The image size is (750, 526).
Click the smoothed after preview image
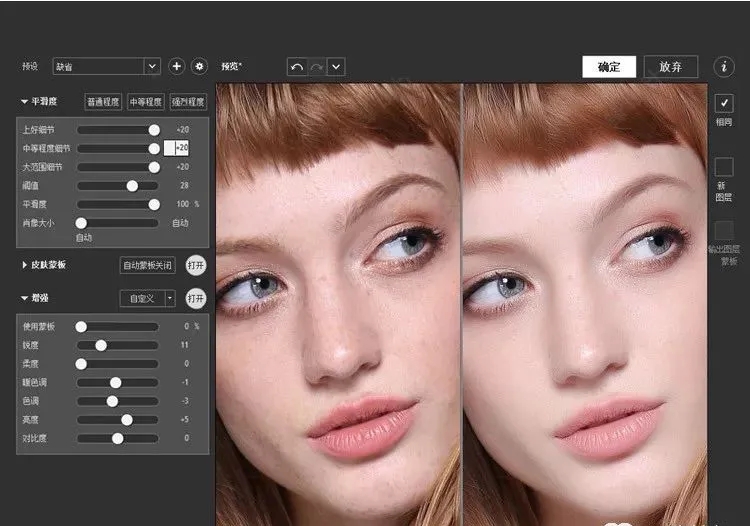(x=585, y=305)
